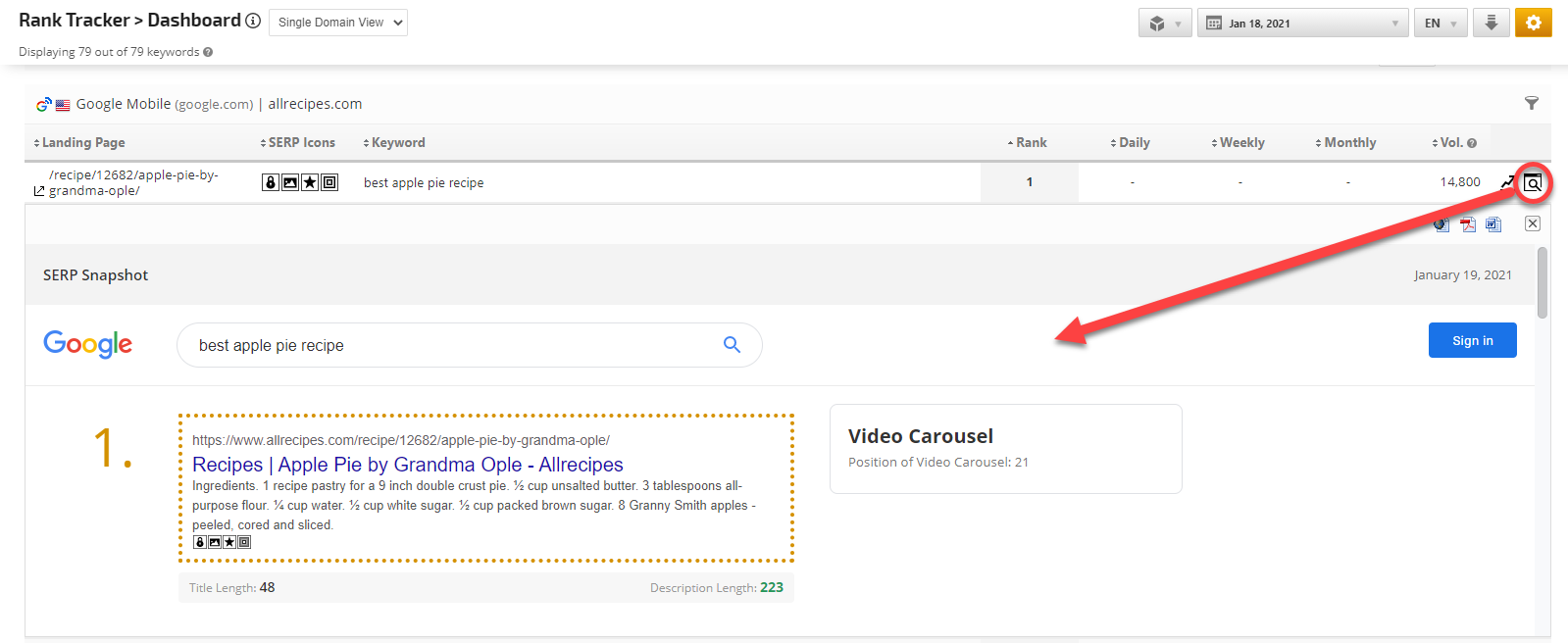Click the rank trend graph icon
This screenshot has width=1568, height=643.
1507,182
